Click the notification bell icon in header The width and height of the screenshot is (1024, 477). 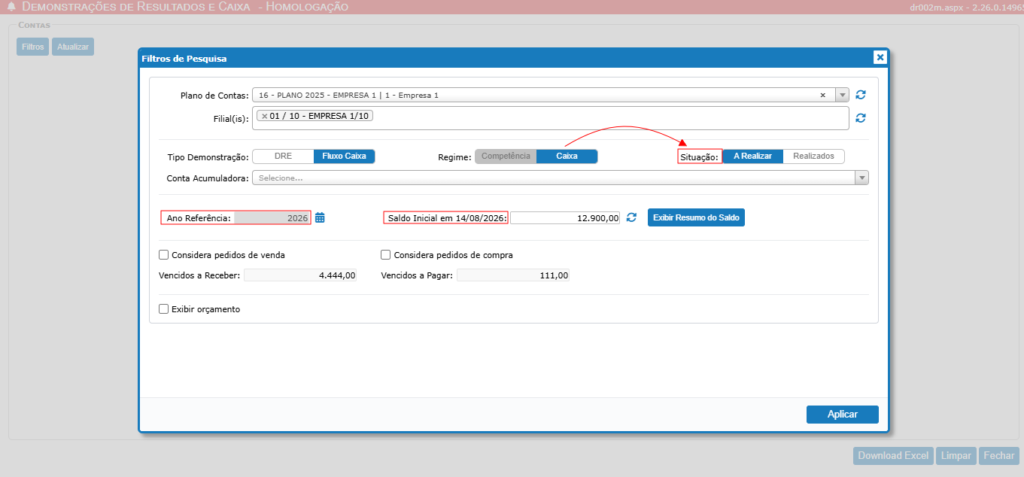(10, 7)
